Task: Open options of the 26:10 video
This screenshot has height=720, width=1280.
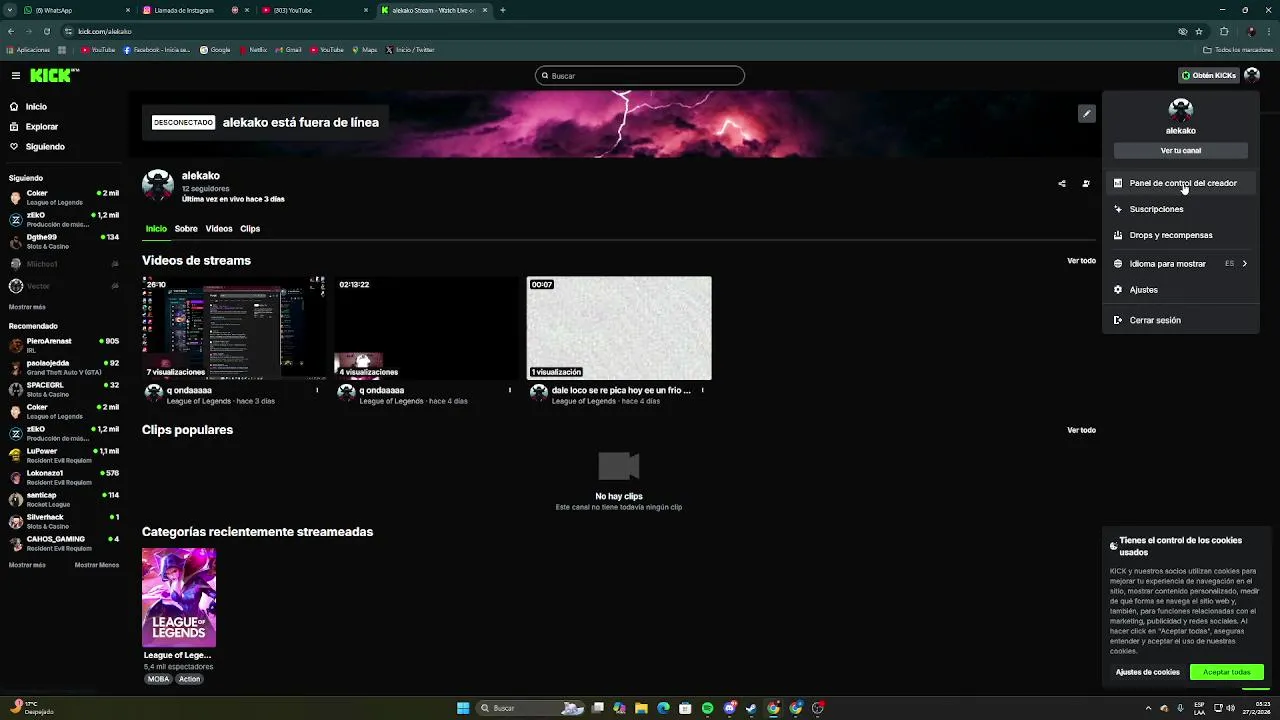Action: click(x=318, y=391)
